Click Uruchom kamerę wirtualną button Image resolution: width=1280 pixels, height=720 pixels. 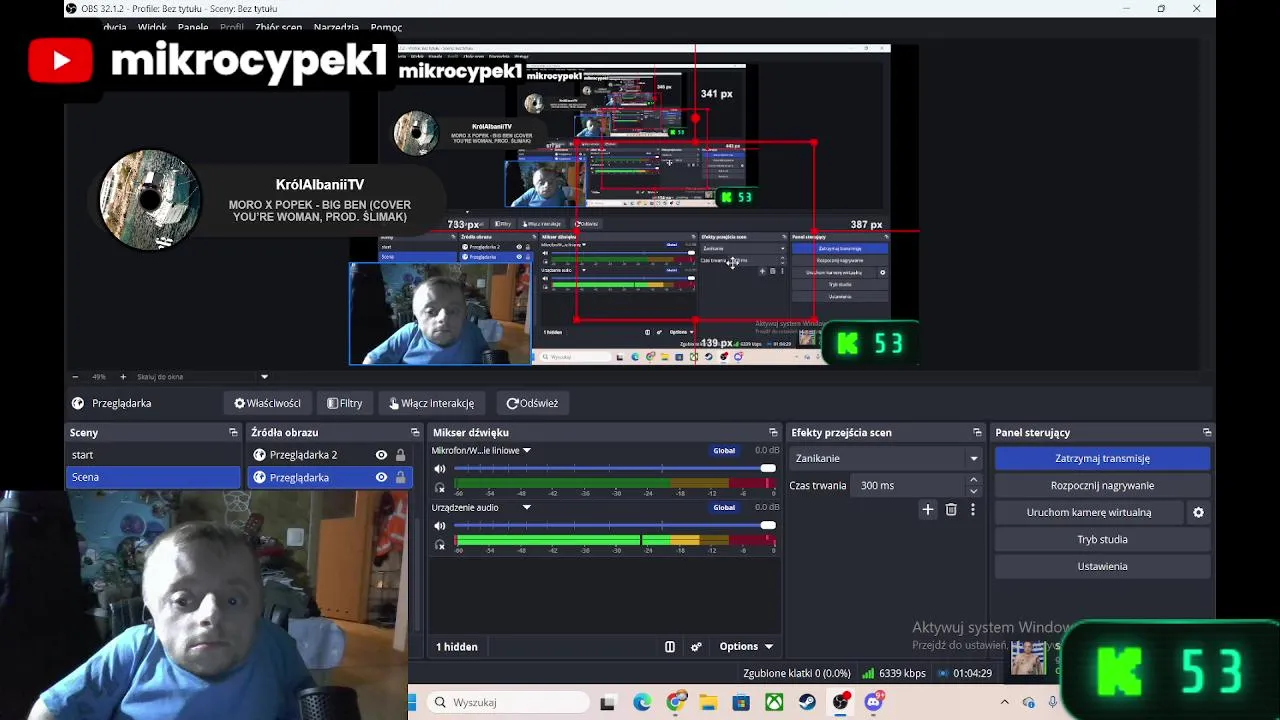click(x=1089, y=512)
